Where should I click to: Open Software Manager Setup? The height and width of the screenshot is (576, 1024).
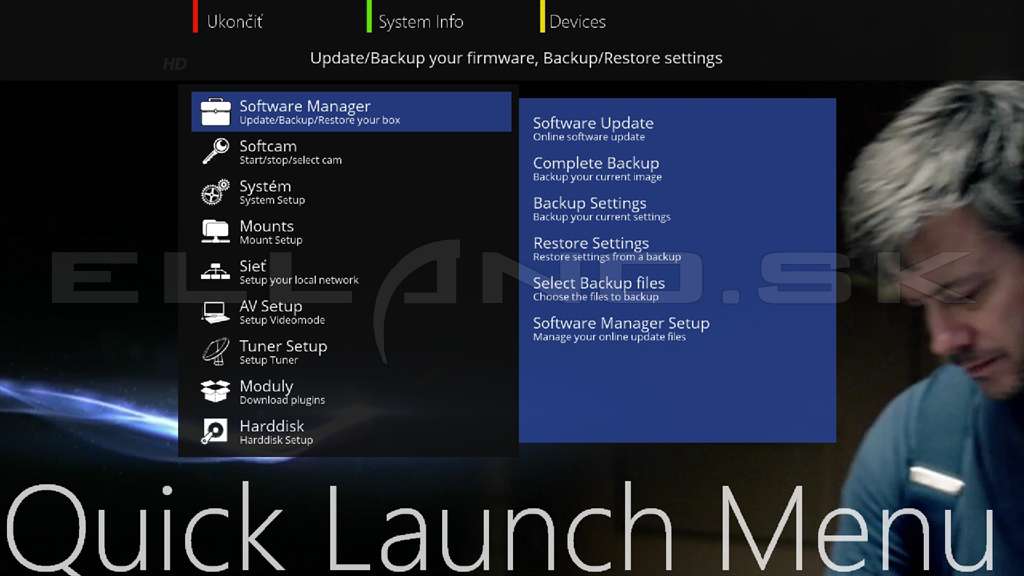click(x=621, y=328)
